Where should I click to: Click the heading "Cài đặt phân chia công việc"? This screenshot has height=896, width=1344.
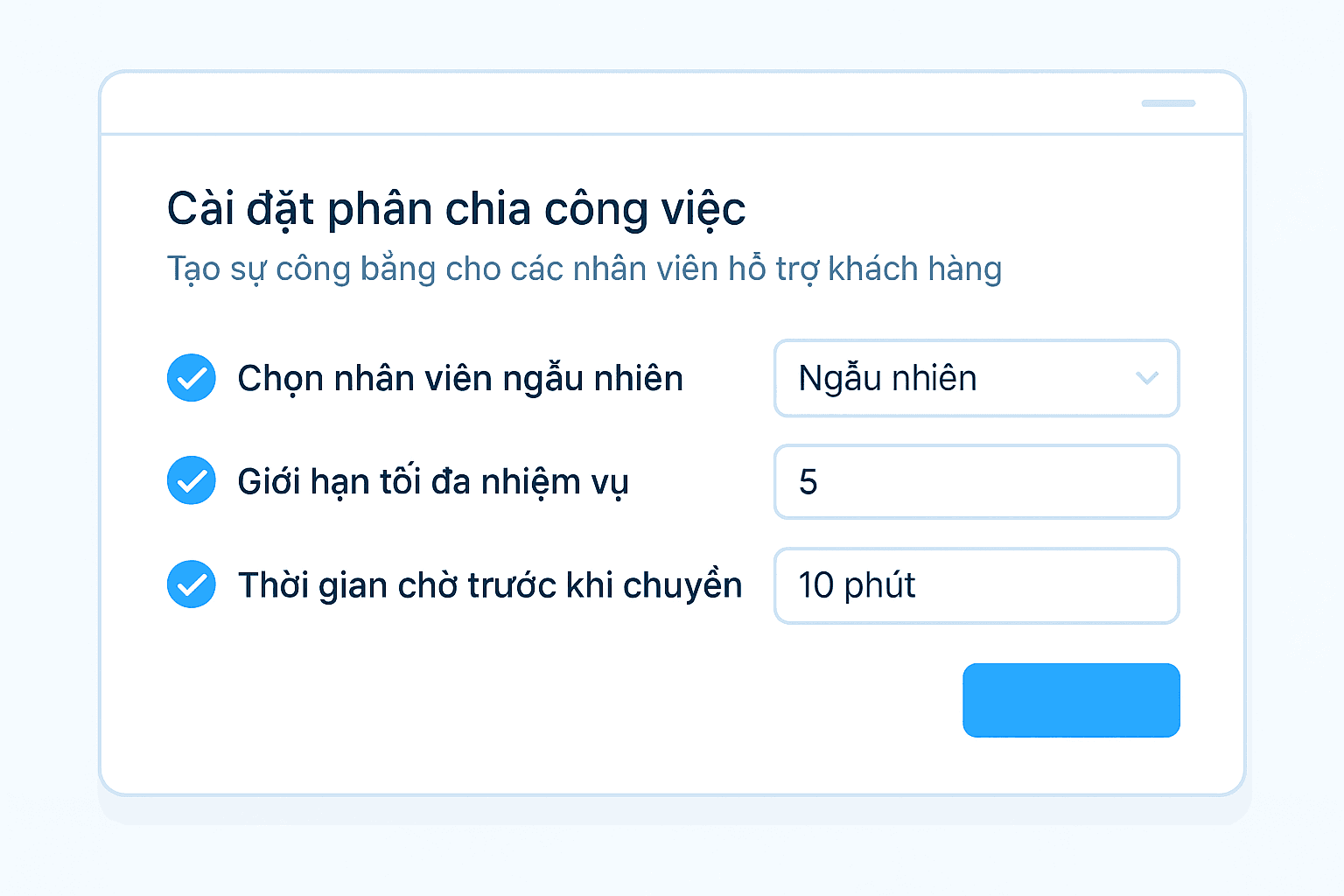coord(456,209)
